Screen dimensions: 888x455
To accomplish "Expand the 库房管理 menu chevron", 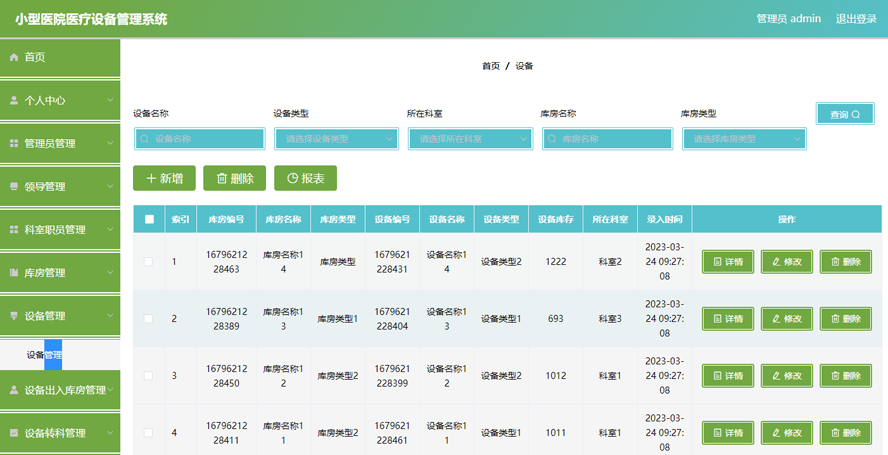I will coord(110,273).
